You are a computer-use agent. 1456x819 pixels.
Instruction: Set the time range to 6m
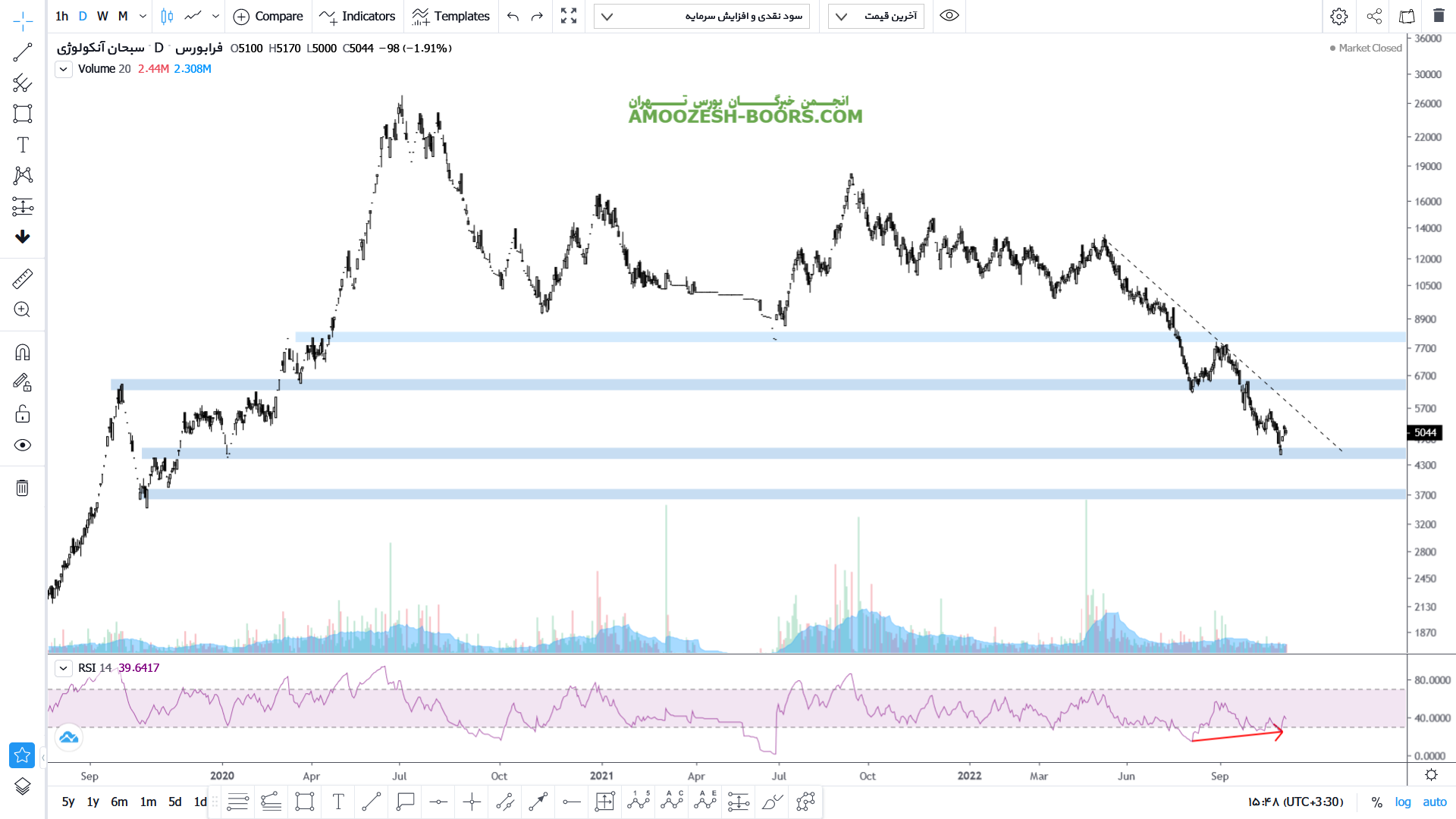click(119, 802)
